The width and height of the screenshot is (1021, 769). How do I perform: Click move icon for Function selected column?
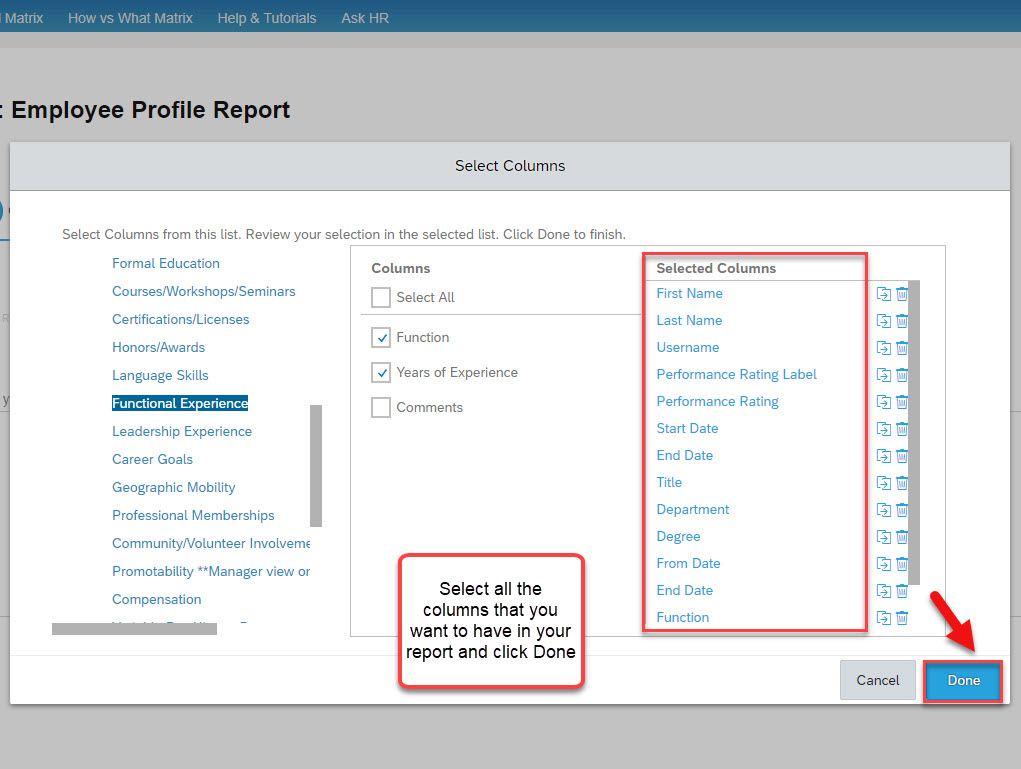tap(883, 617)
